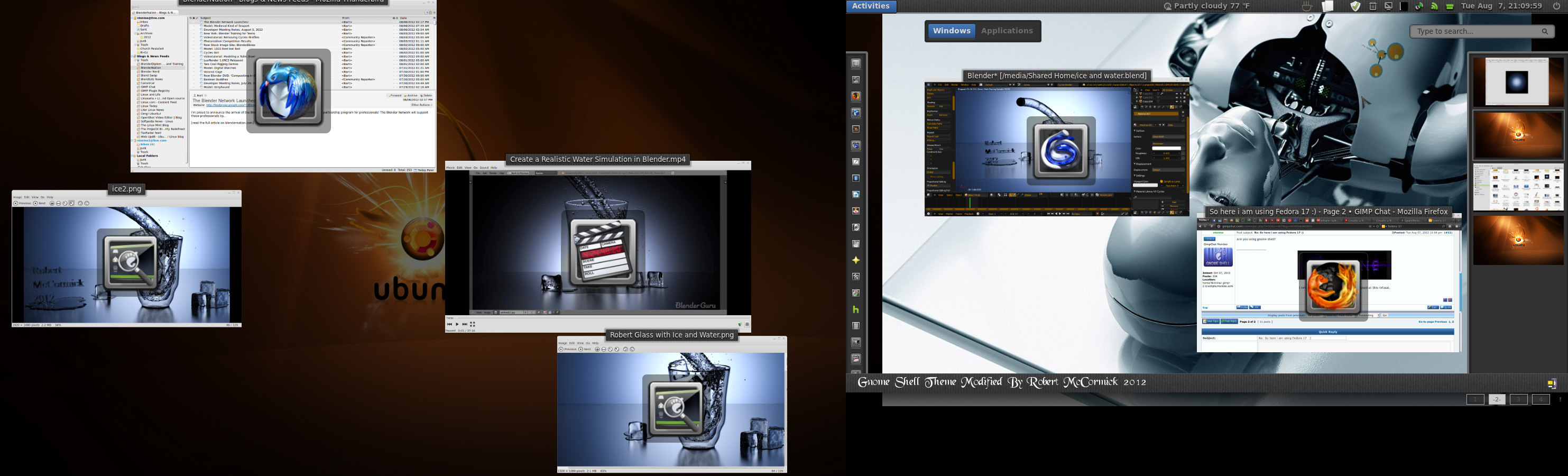Select the ice2.png image viewer window

[126, 259]
